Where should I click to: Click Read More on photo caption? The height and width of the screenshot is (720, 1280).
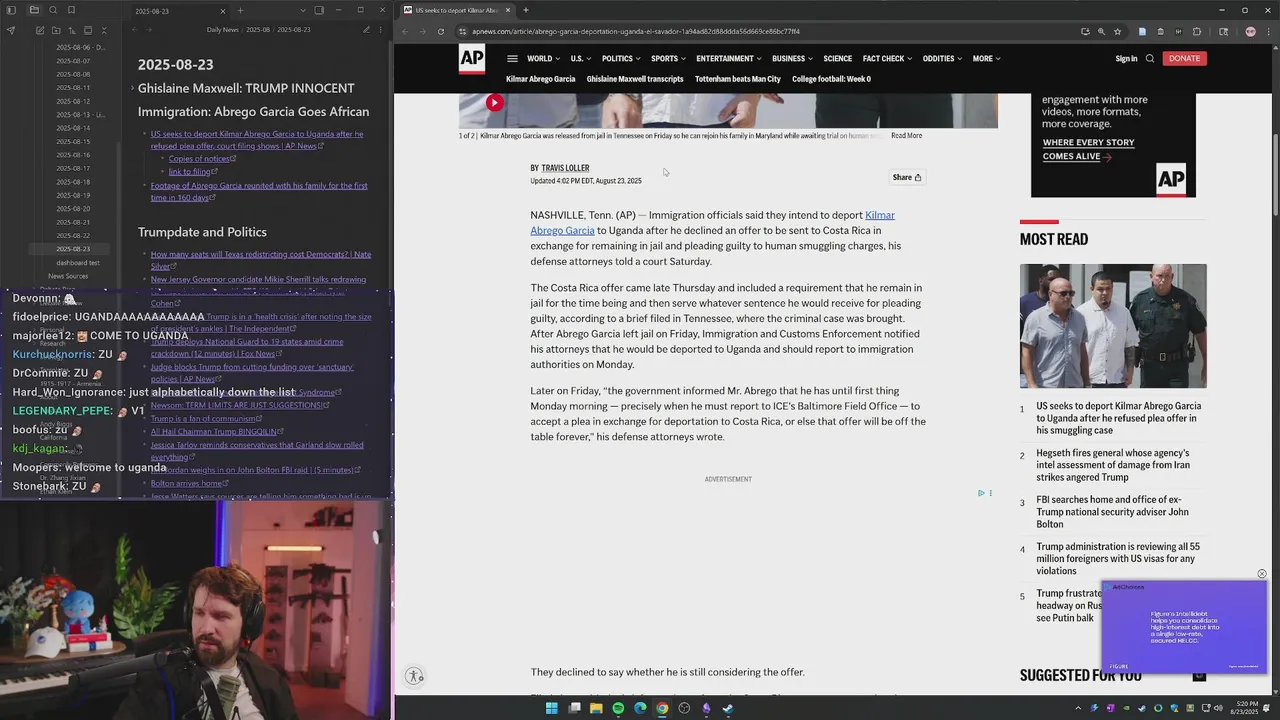click(x=907, y=136)
